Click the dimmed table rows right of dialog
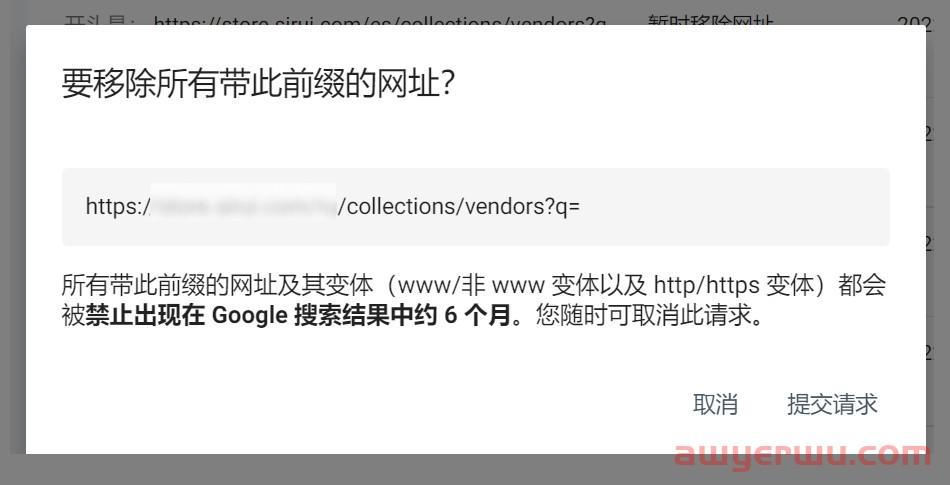The height and width of the screenshot is (485, 950). point(938,242)
